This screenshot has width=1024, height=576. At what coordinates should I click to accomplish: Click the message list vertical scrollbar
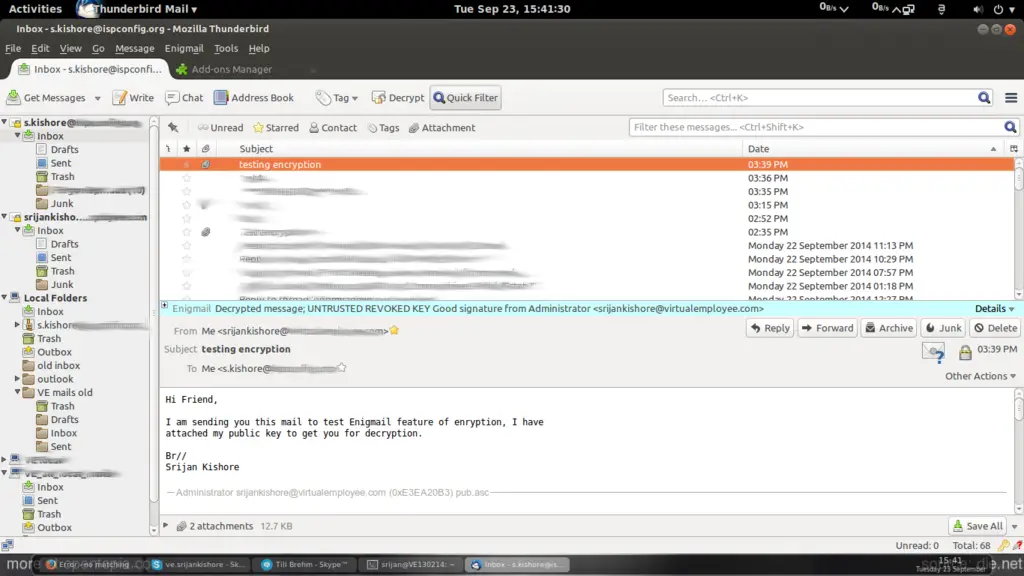(1018, 228)
